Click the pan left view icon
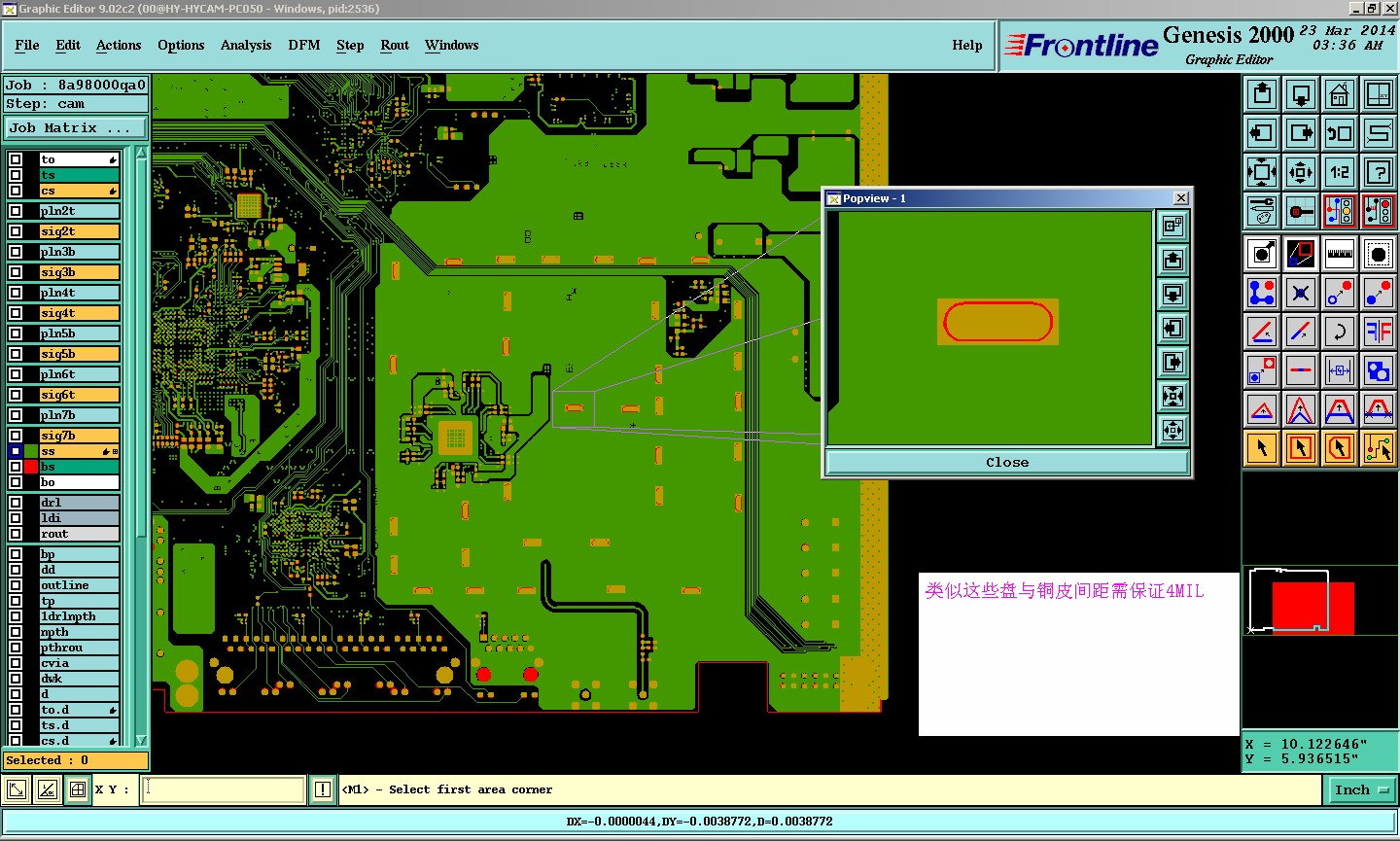 (x=1262, y=133)
